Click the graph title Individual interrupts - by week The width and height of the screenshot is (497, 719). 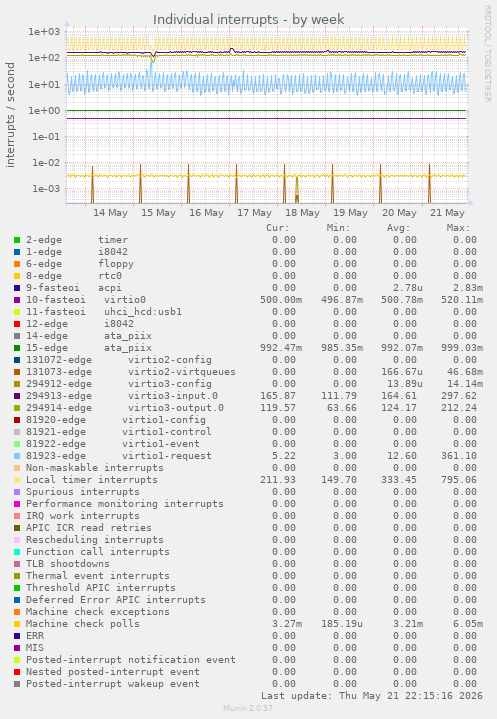pyautogui.click(x=248, y=20)
